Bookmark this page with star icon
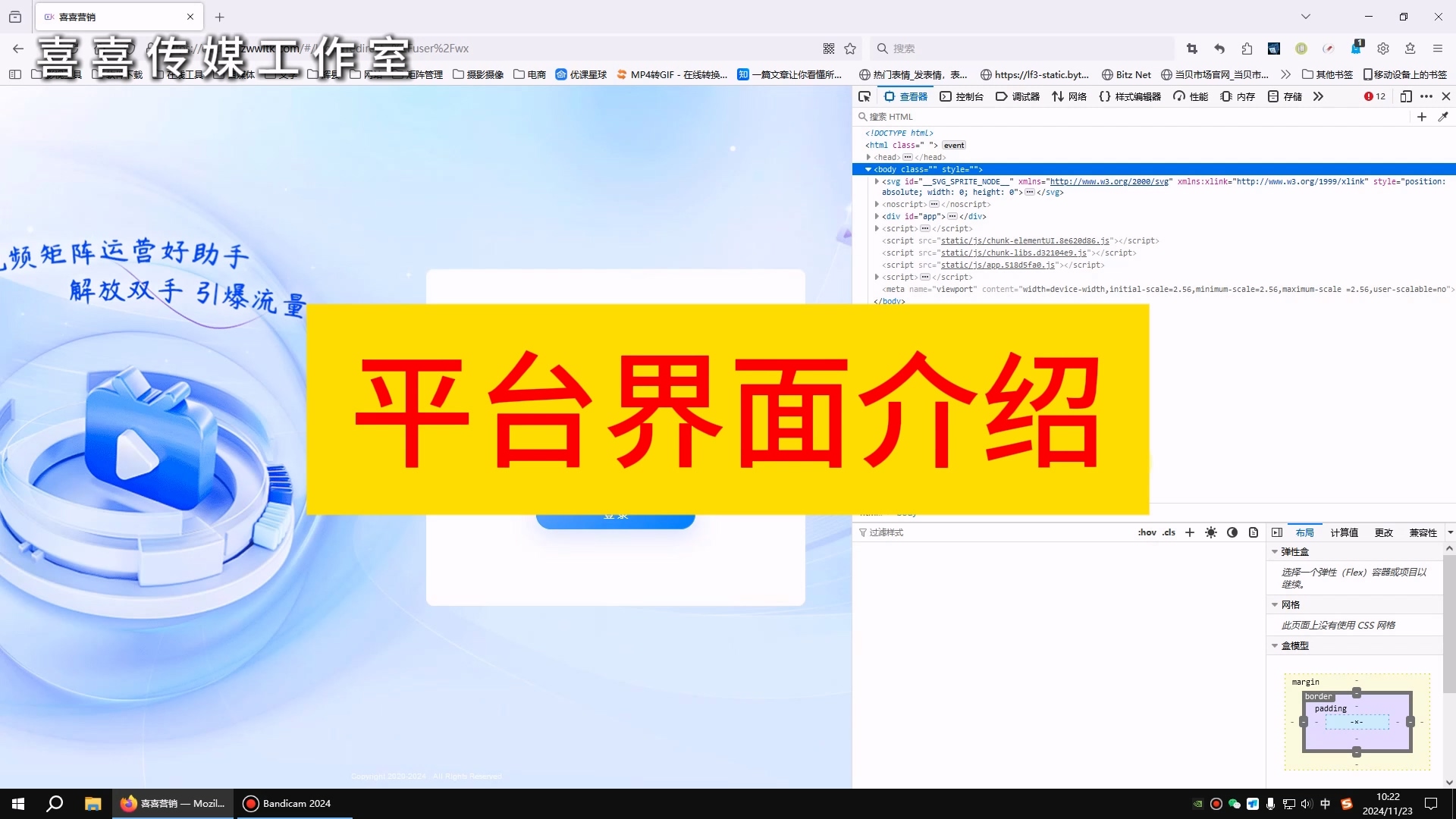This screenshot has width=1456, height=819. 850,49
